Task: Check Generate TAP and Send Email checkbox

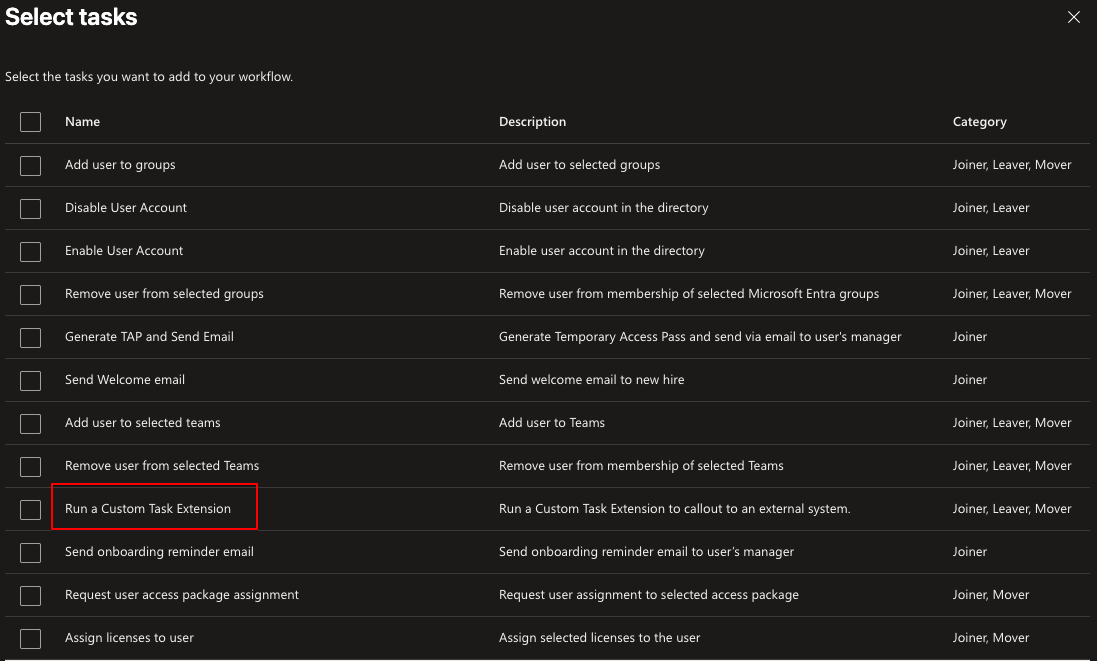Action: click(30, 338)
